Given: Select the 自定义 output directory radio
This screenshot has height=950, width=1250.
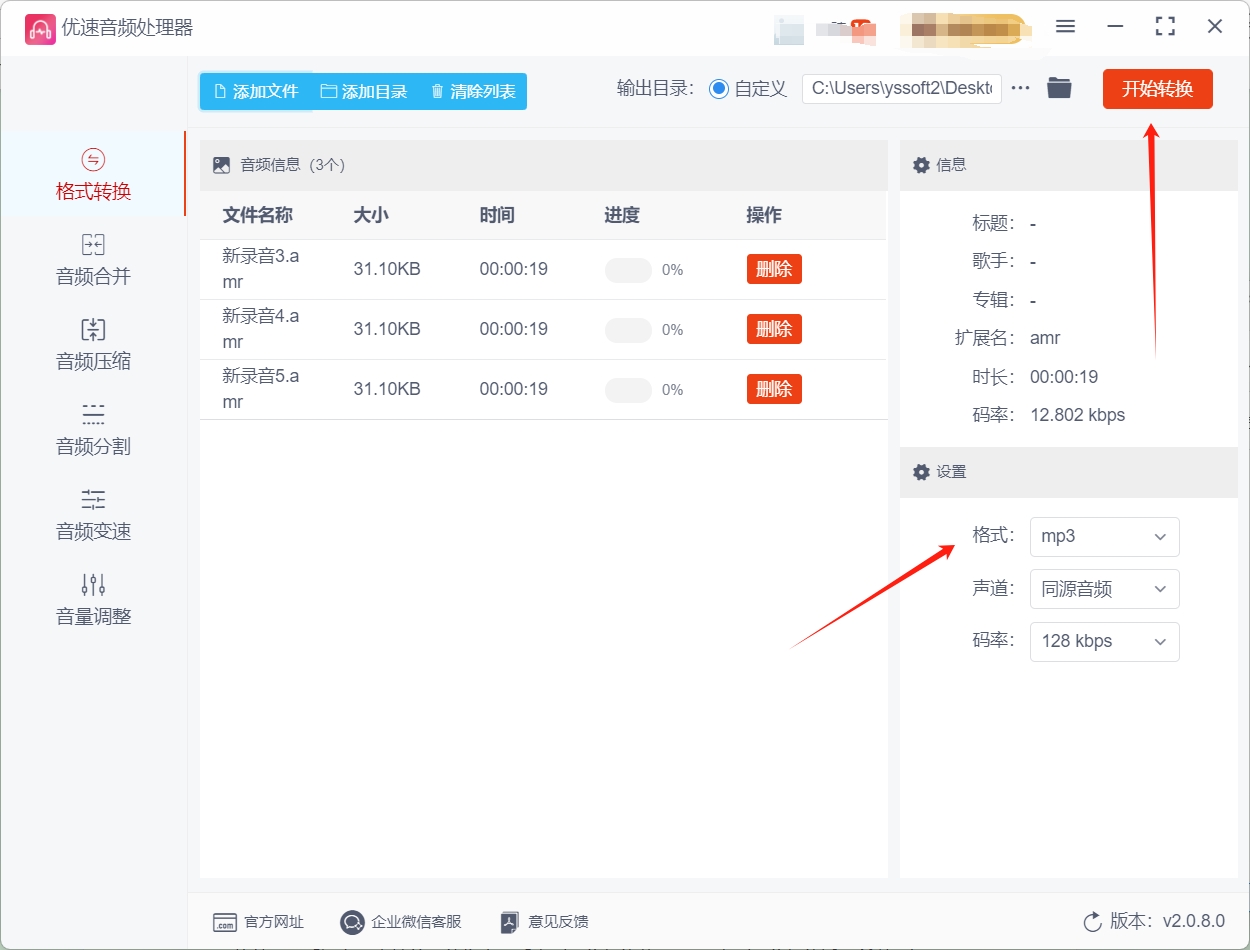Looking at the screenshot, I should coord(719,89).
